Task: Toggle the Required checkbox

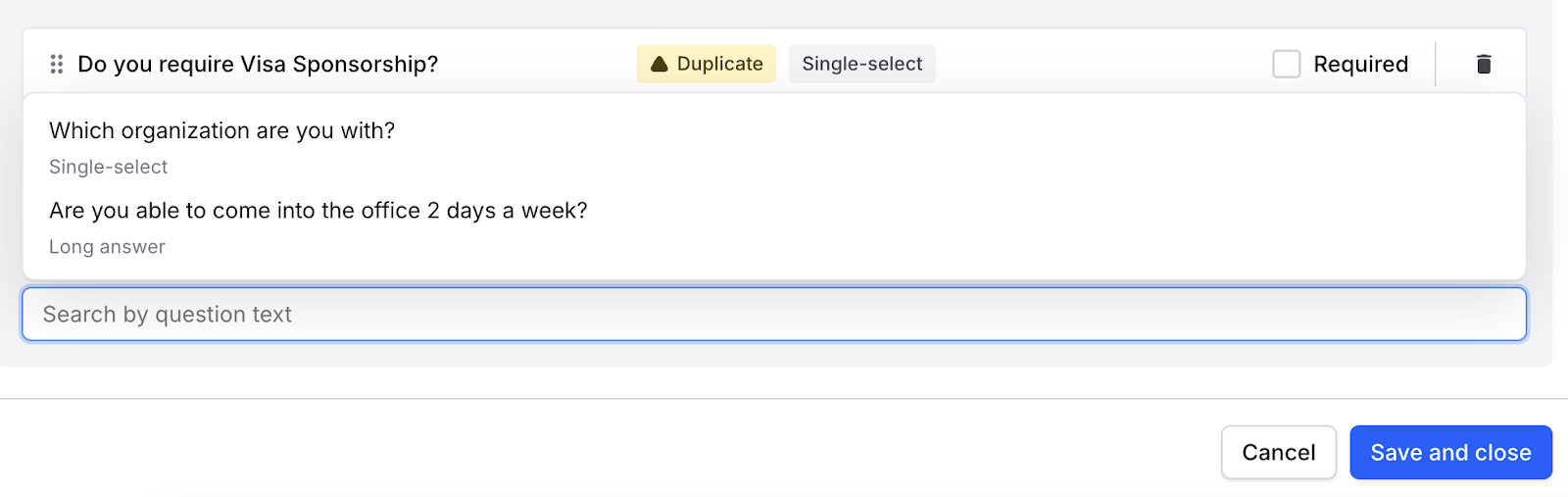Action: coord(1286,64)
